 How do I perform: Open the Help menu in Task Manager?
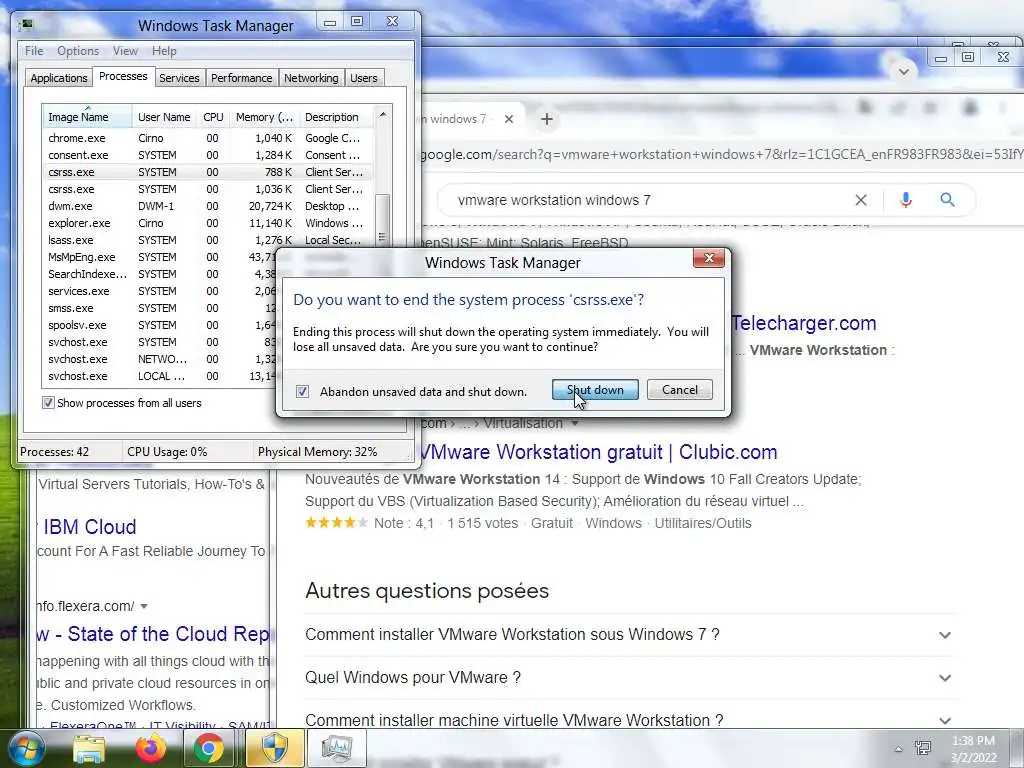pyautogui.click(x=164, y=51)
